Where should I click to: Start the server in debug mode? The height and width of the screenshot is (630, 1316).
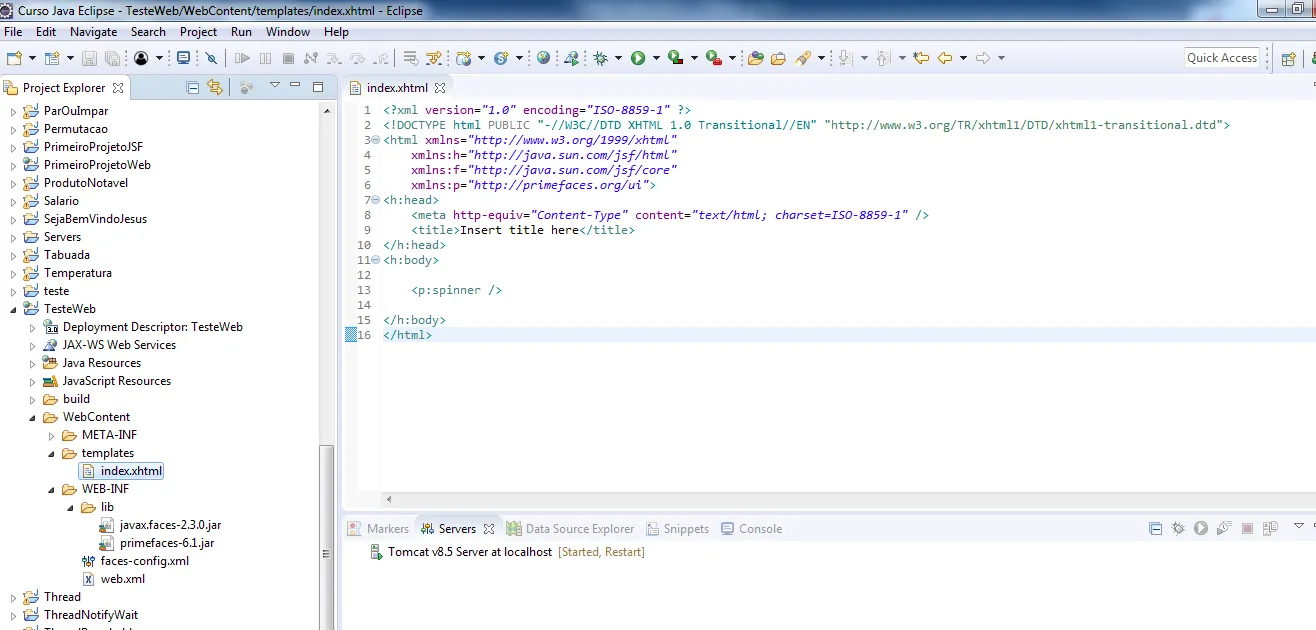[1179, 528]
